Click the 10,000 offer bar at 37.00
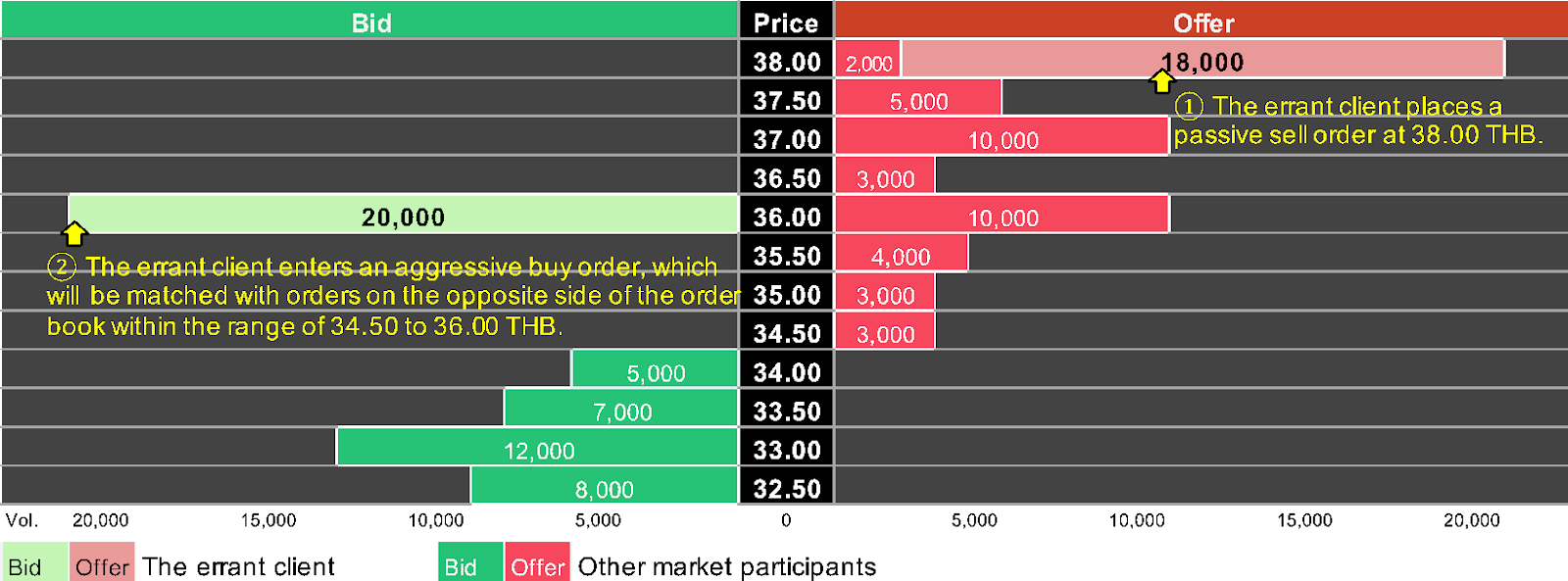The width and height of the screenshot is (1568, 581). click(x=1002, y=137)
